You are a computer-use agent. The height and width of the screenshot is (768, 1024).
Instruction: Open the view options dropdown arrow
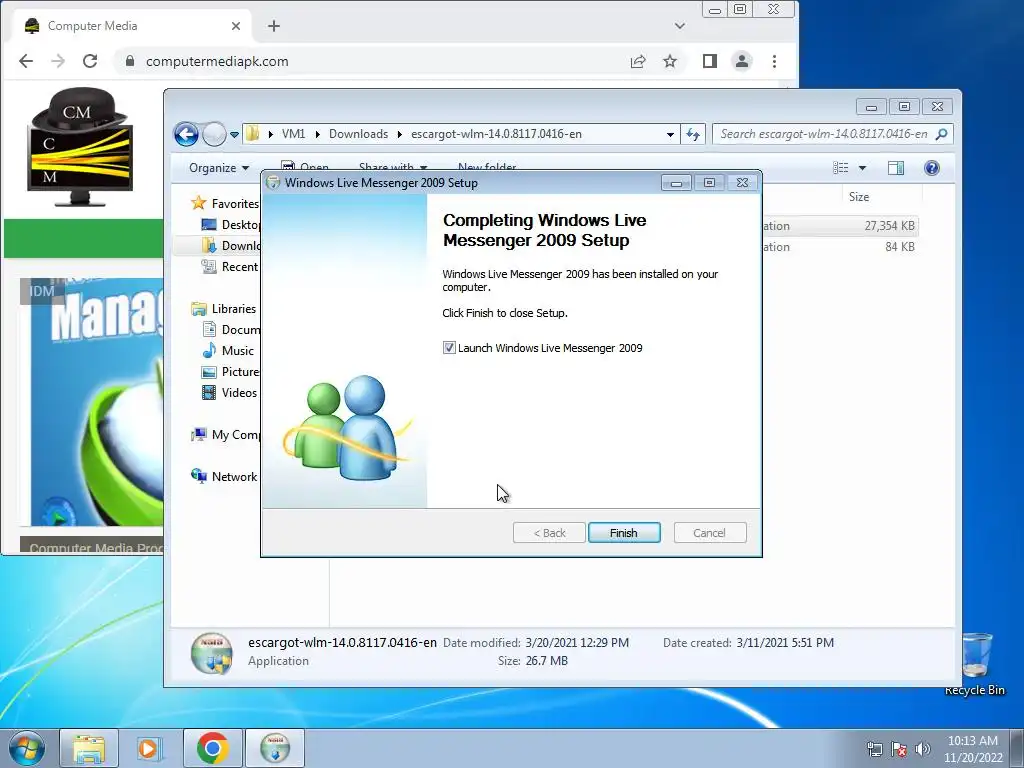point(862,168)
